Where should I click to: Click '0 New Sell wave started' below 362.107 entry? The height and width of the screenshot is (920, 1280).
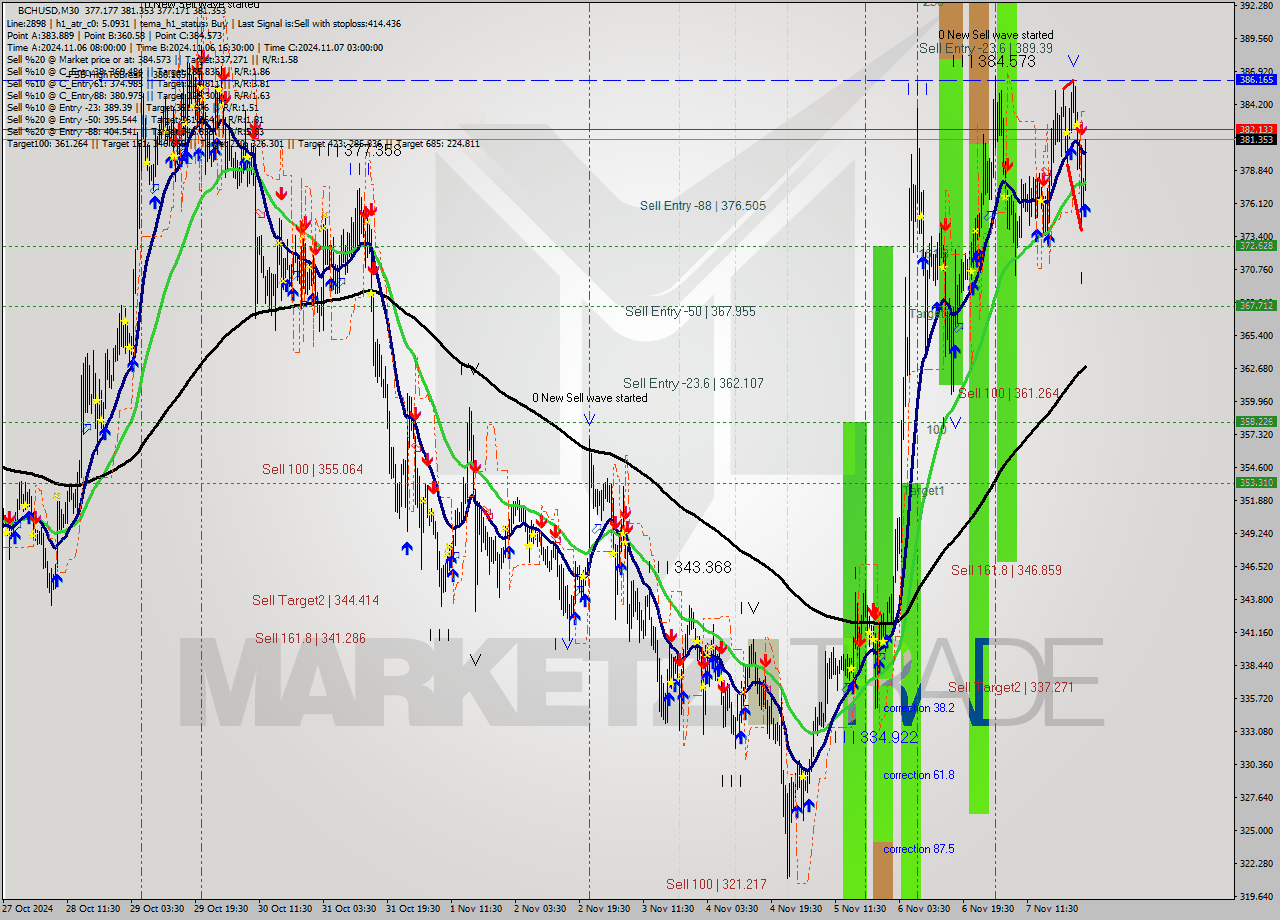pos(589,398)
